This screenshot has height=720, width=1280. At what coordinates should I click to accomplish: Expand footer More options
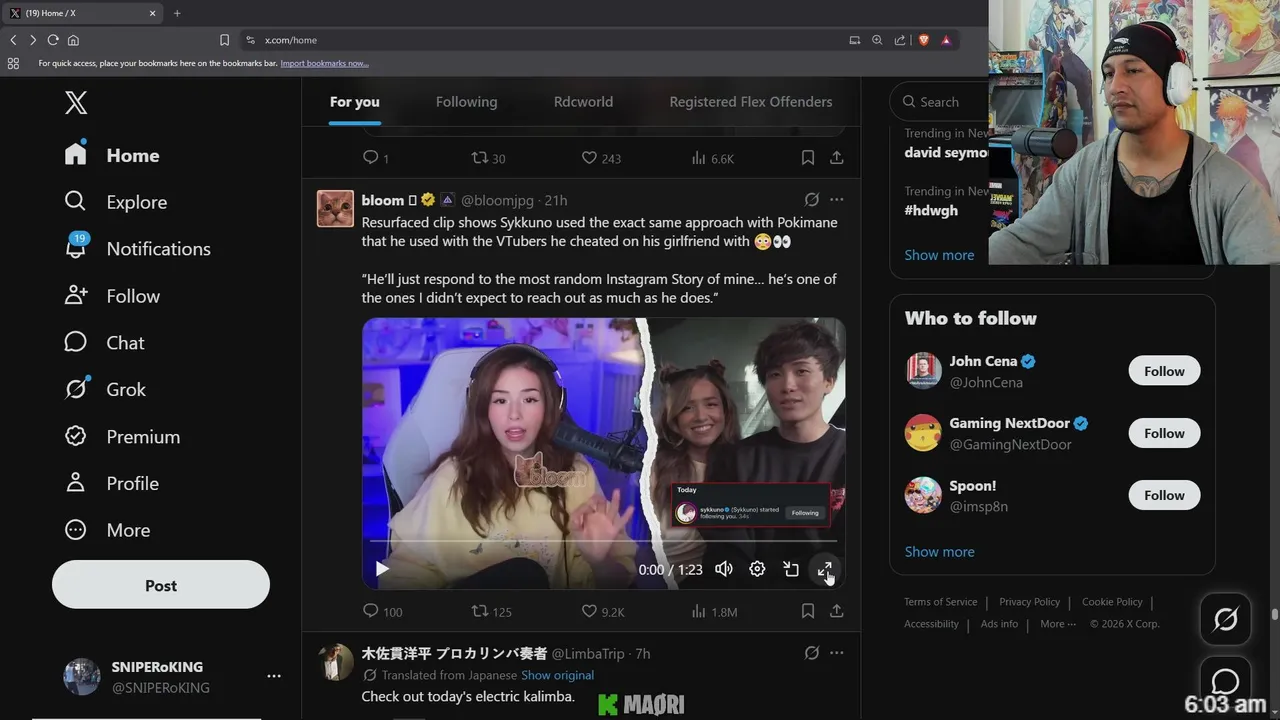[1058, 624]
